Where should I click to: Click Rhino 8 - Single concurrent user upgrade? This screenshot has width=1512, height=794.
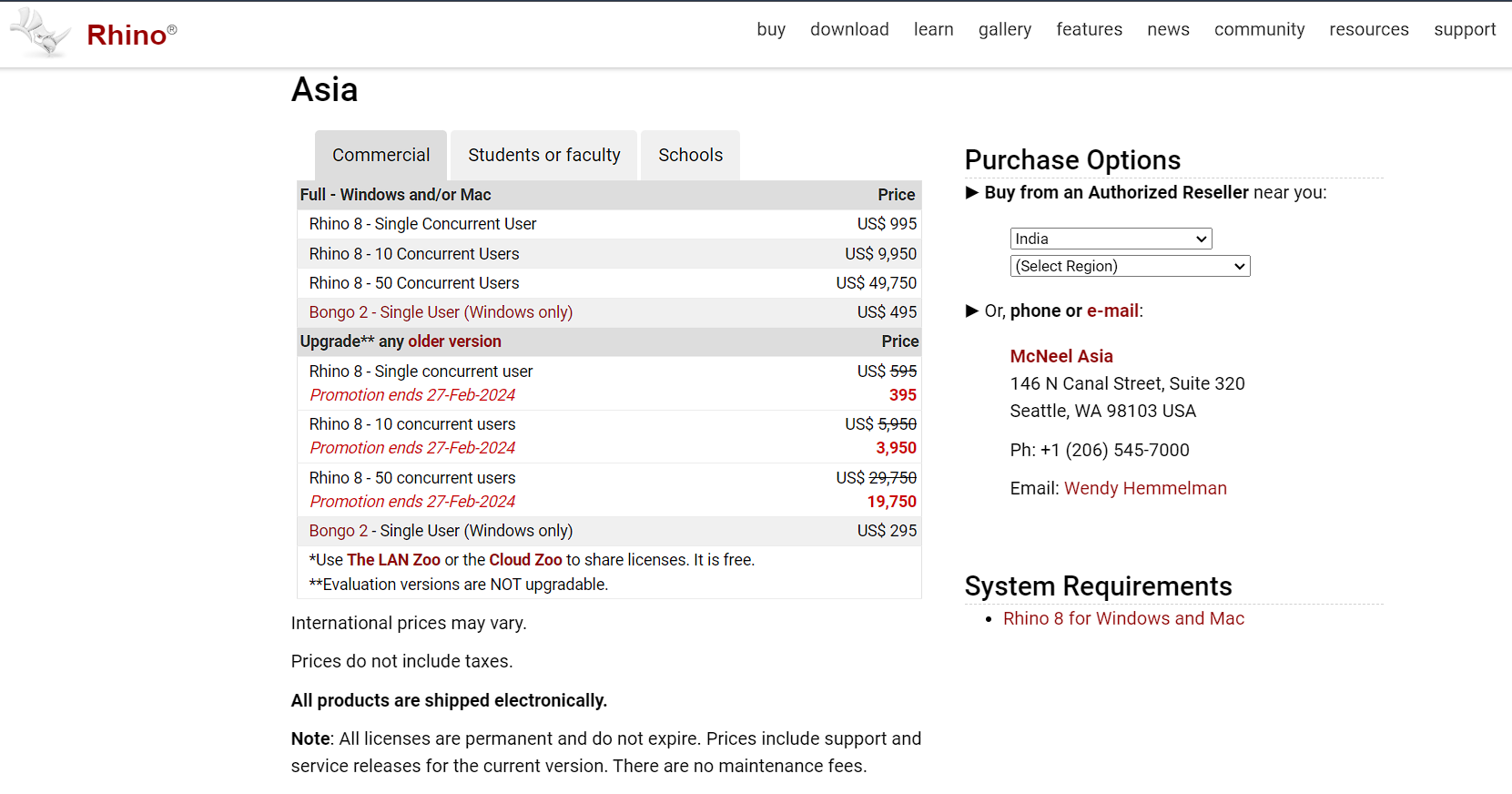tap(421, 372)
